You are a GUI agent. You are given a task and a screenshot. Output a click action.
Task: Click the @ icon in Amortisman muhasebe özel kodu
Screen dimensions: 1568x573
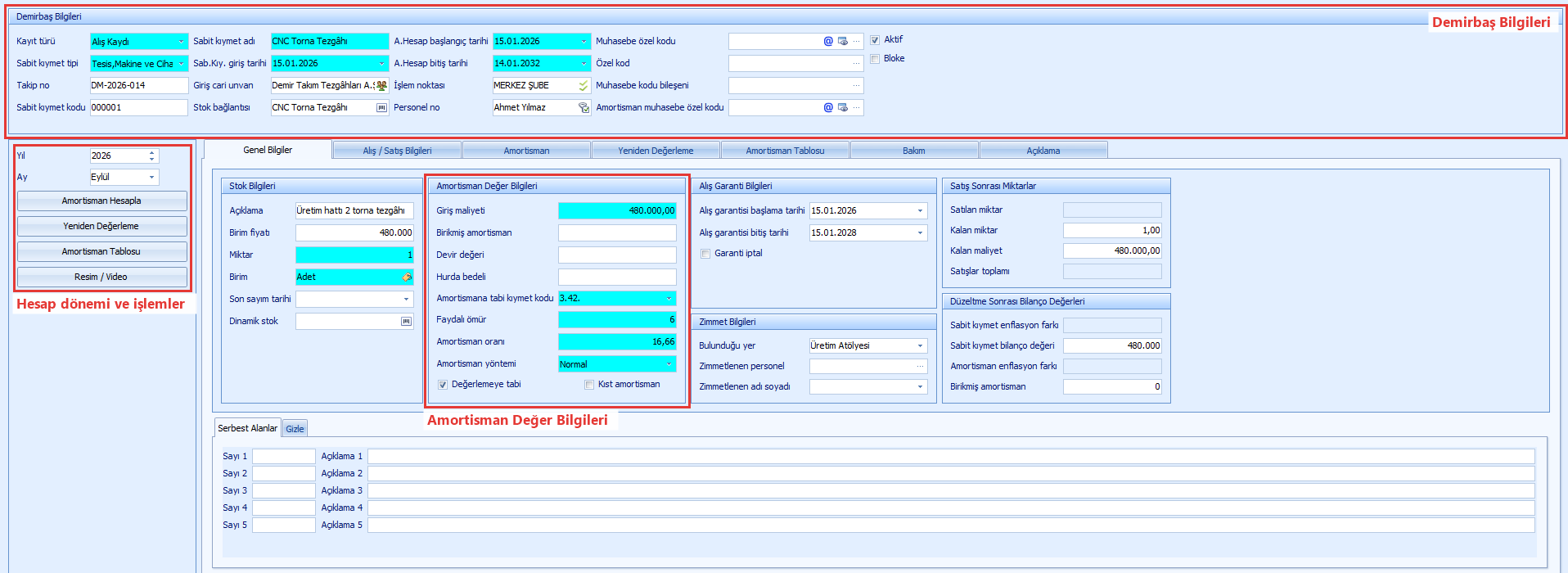pyautogui.click(x=828, y=107)
